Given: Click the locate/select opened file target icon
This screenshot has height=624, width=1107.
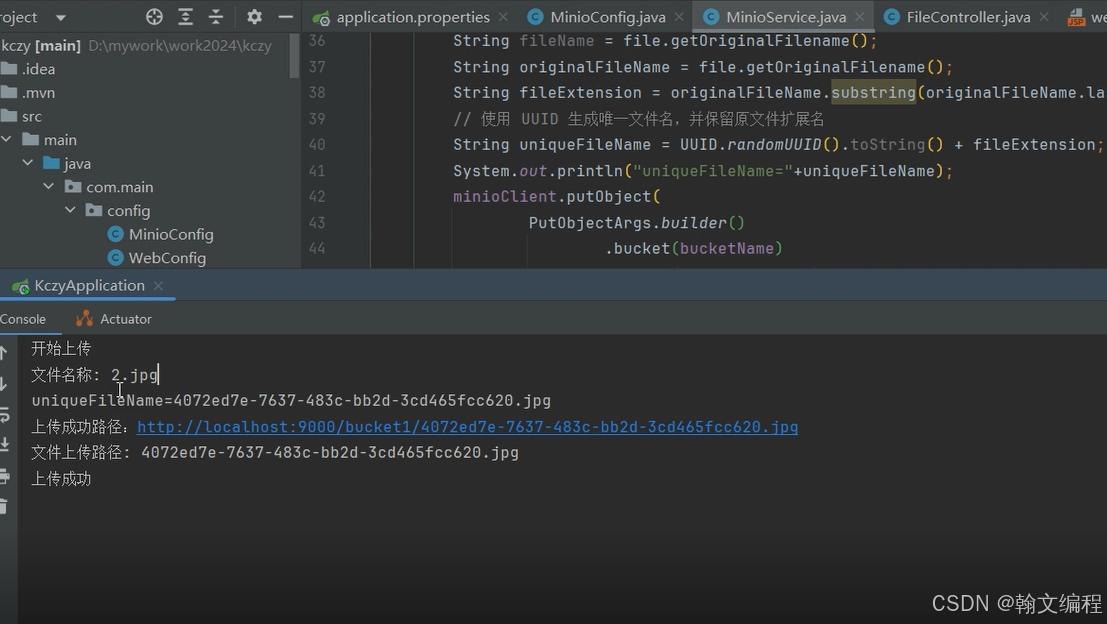Looking at the screenshot, I should pos(154,17).
